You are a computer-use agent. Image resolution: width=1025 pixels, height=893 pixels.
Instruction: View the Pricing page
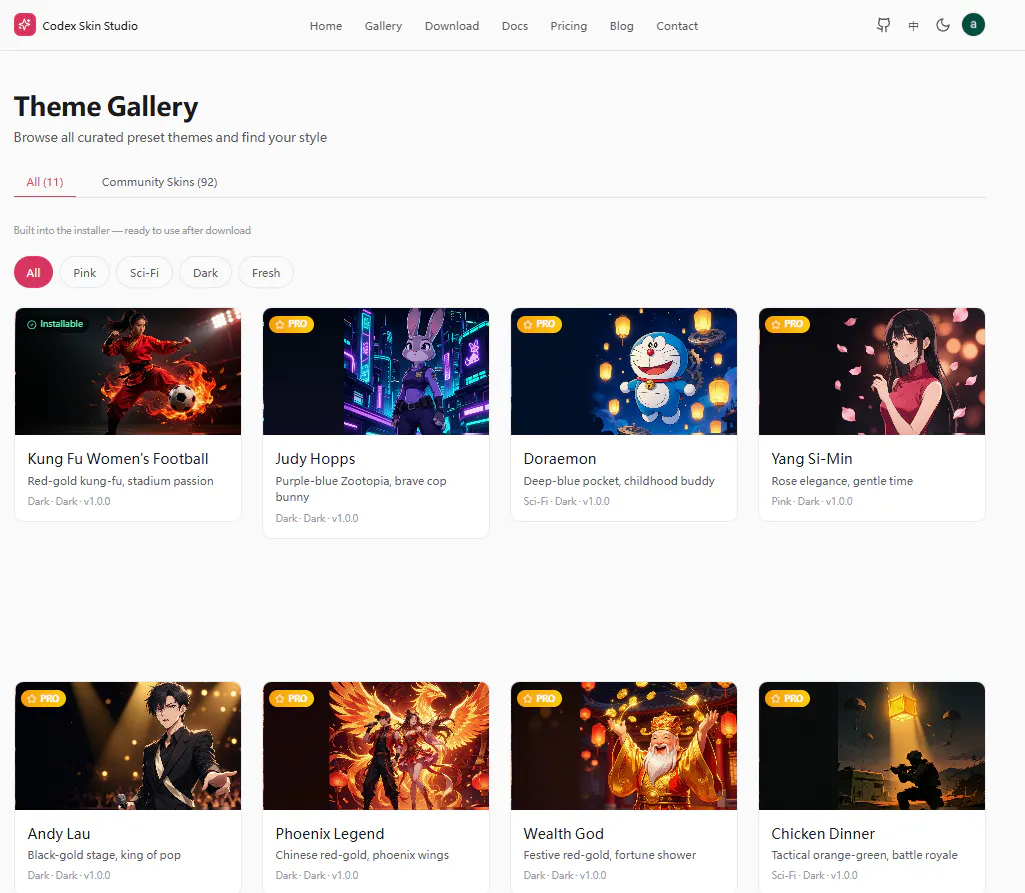point(568,25)
